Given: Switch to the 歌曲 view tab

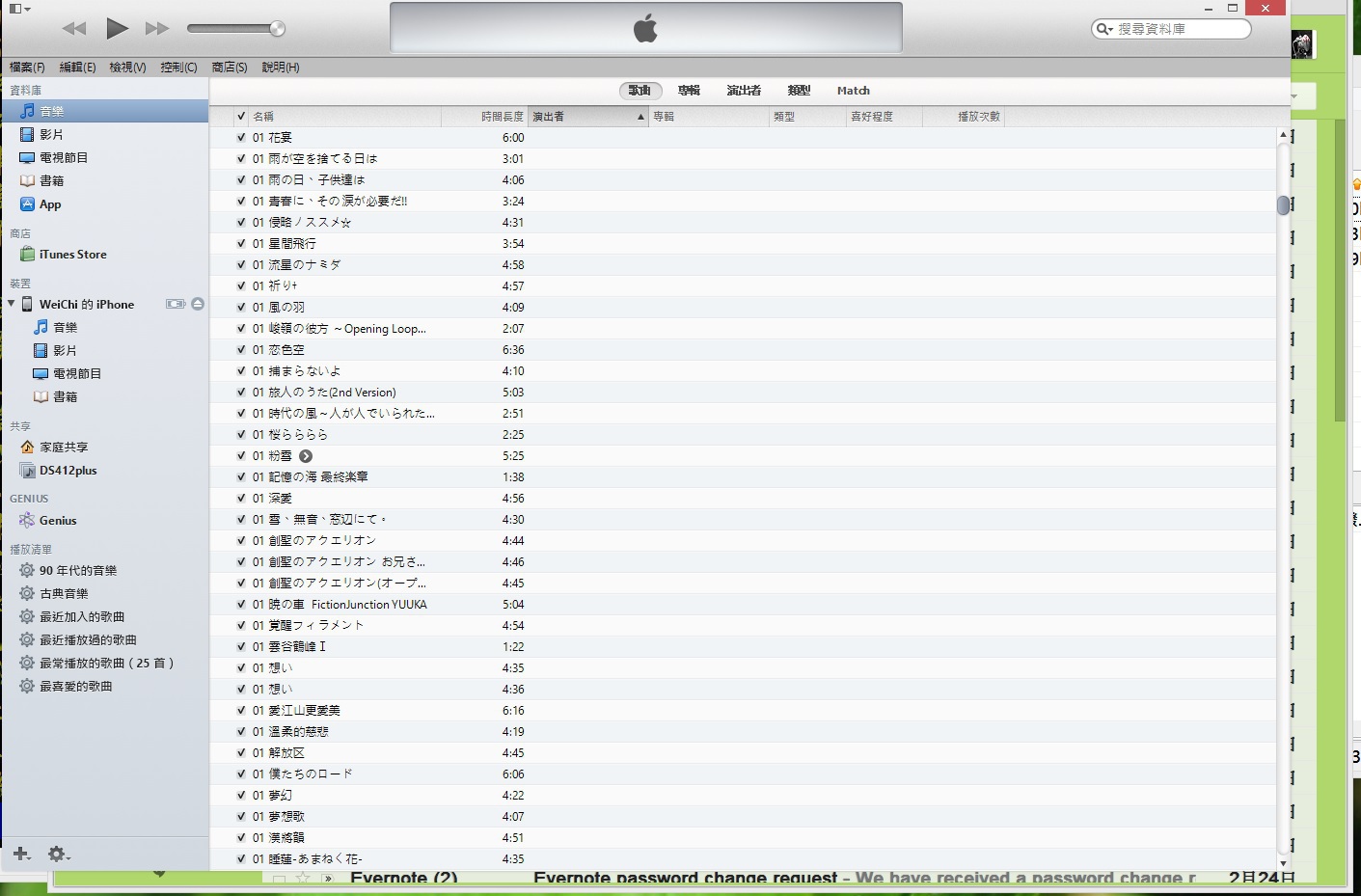Looking at the screenshot, I should point(640,91).
